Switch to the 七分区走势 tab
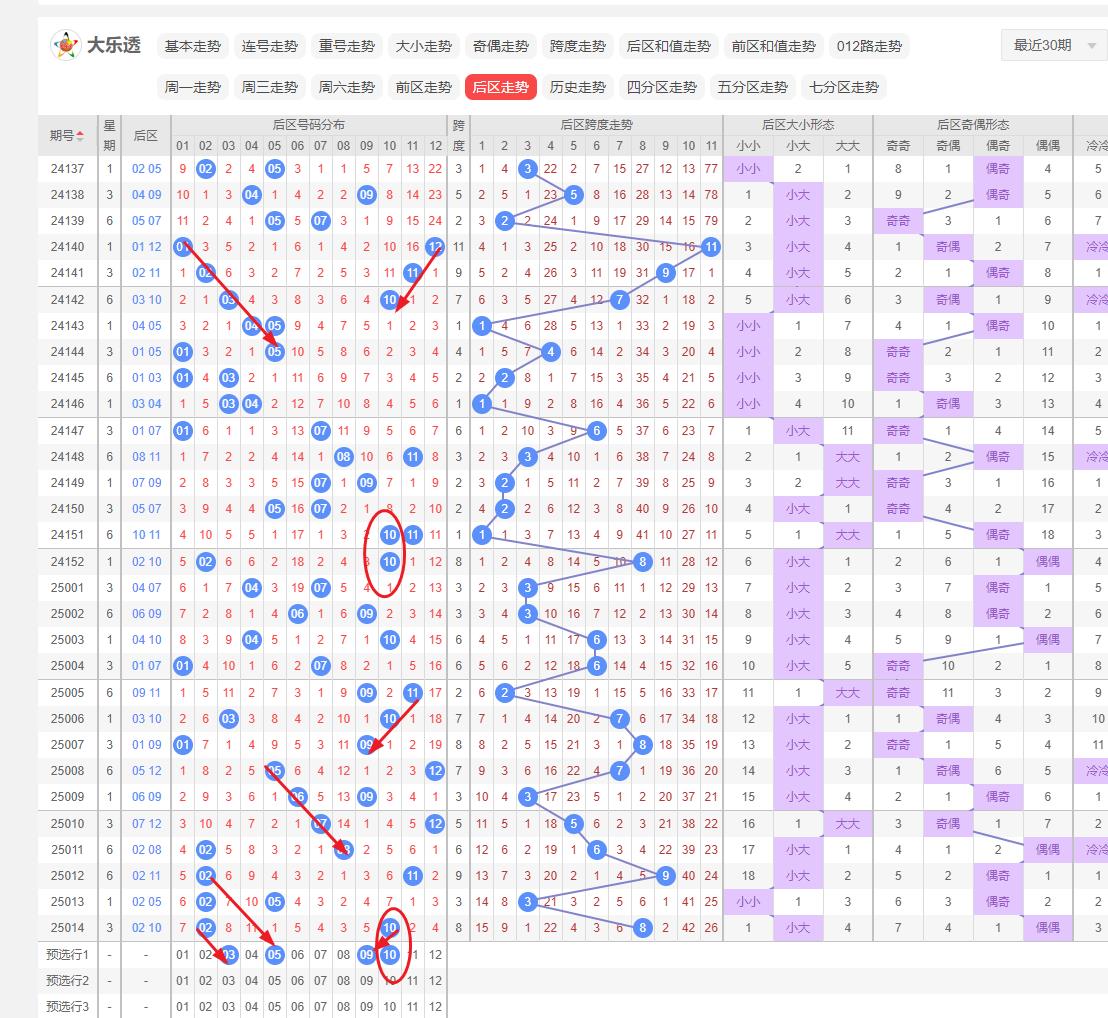Image resolution: width=1108 pixels, height=1018 pixels. tap(844, 87)
